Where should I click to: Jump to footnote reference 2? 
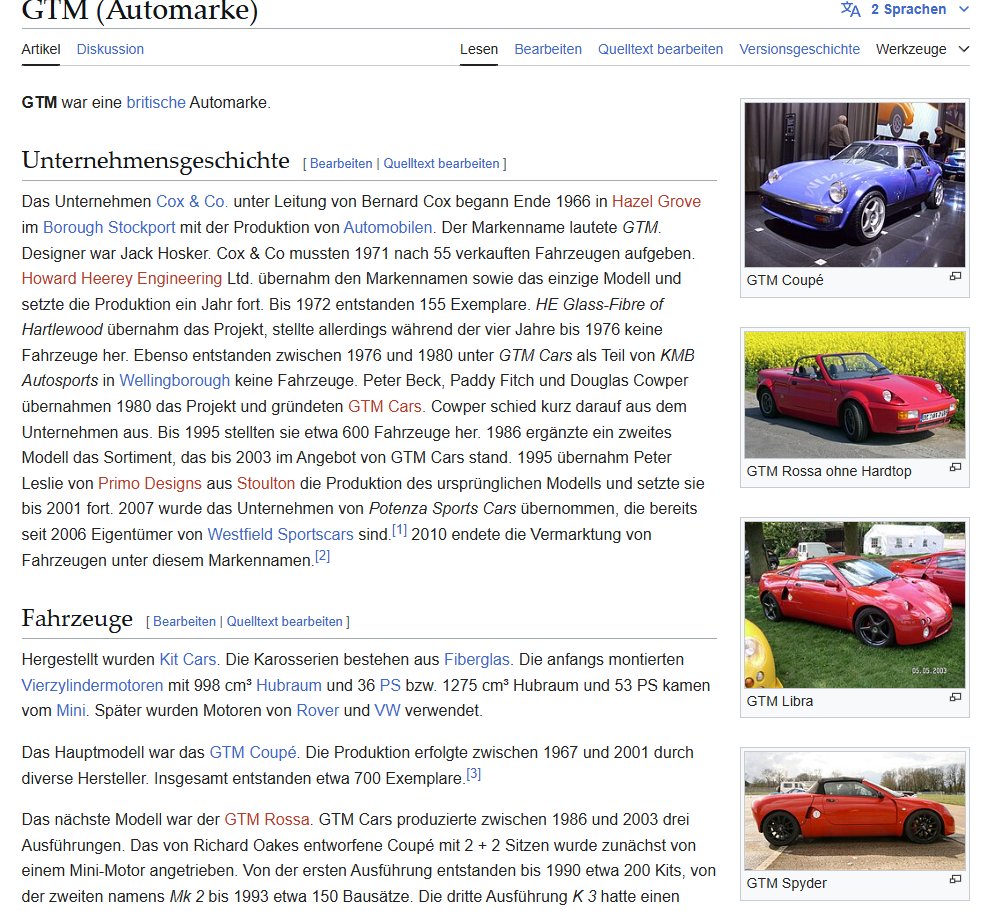tap(322, 556)
